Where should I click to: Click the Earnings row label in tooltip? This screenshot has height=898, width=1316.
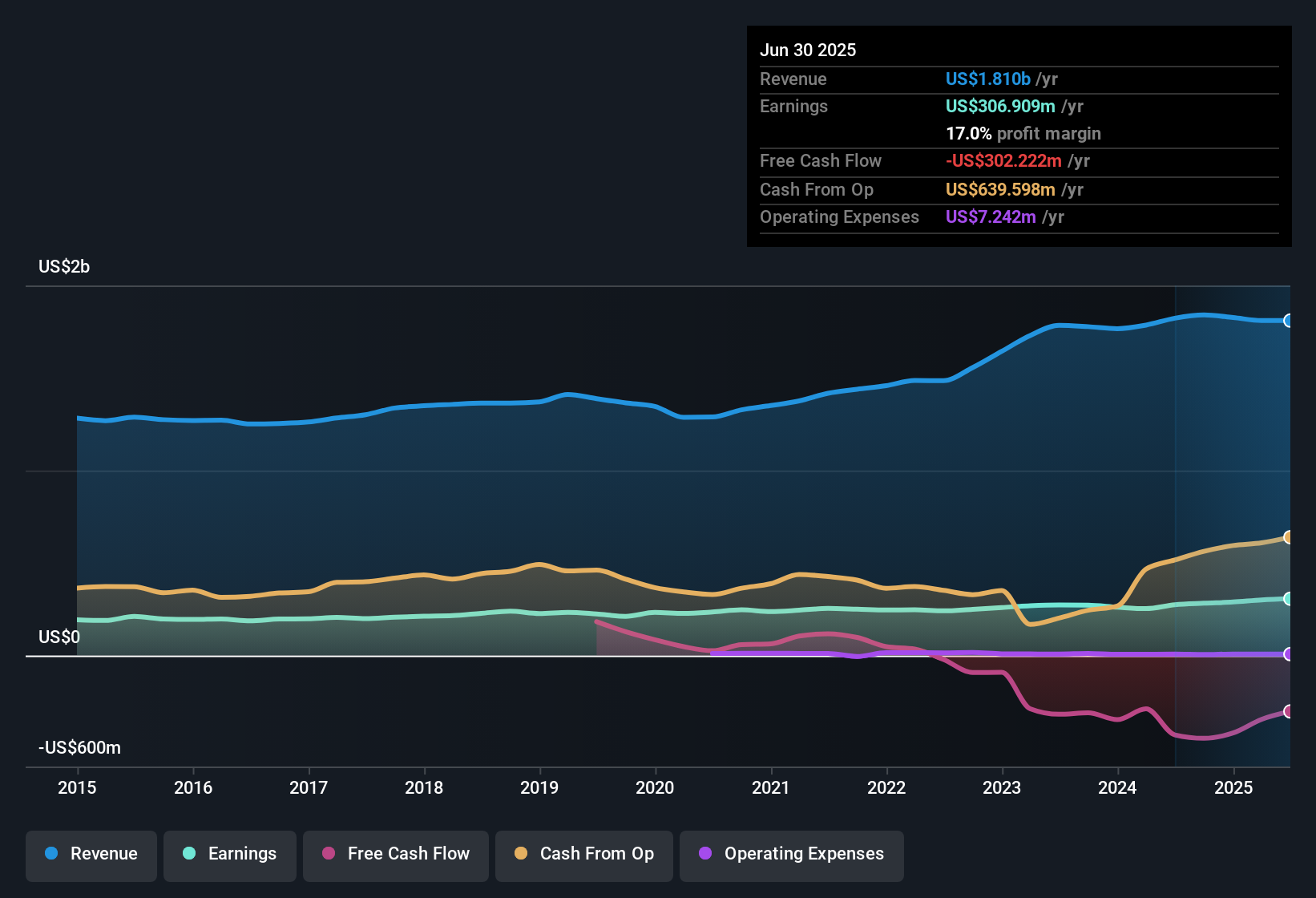[793, 107]
